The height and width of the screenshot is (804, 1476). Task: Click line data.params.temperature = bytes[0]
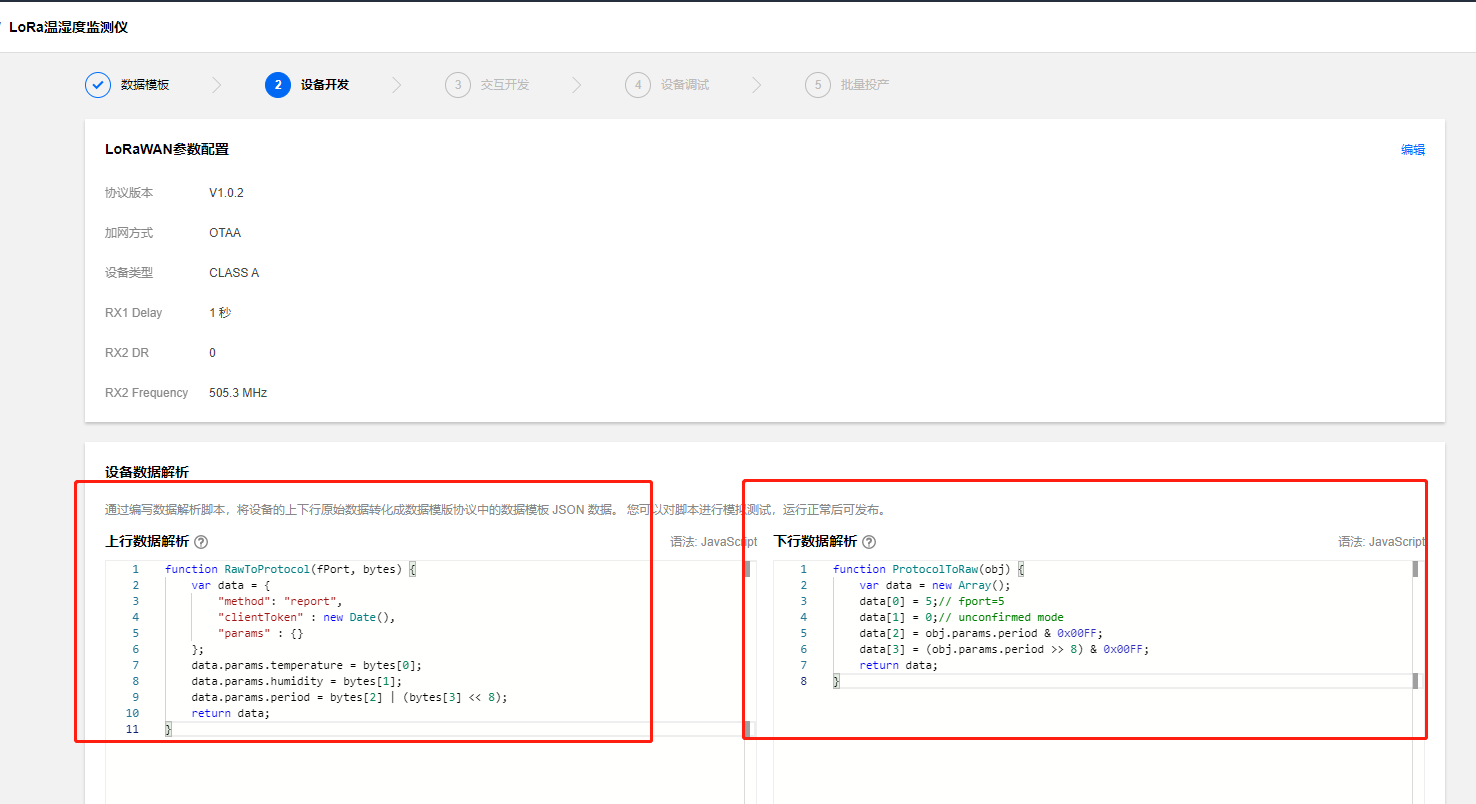coord(307,665)
